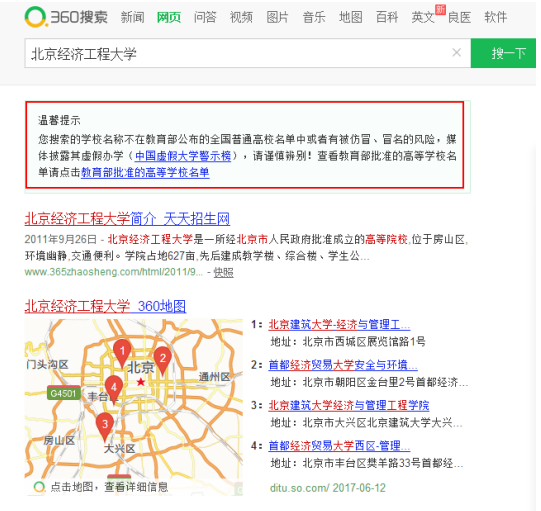The height and width of the screenshot is (511, 541).
Task: Click the 2011年9月26日 result date
Action: tap(61, 239)
